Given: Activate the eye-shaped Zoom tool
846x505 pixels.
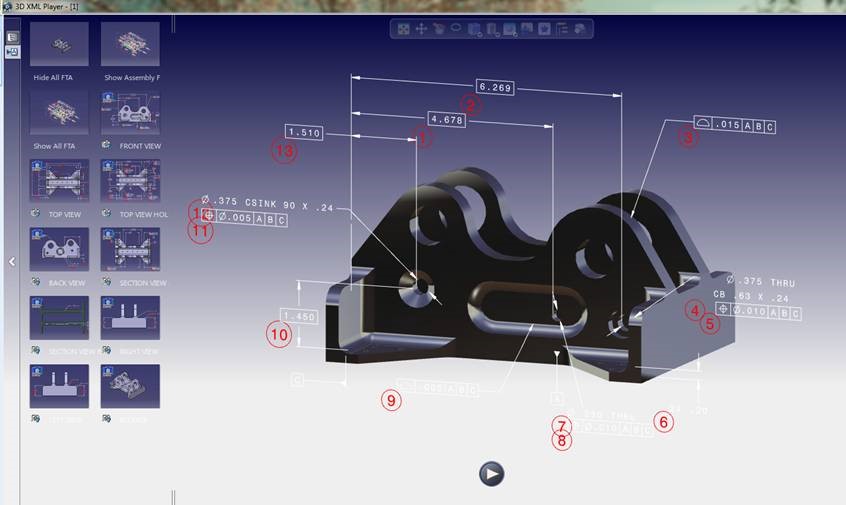Looking at the screenshot, I should tap(455, 29).
